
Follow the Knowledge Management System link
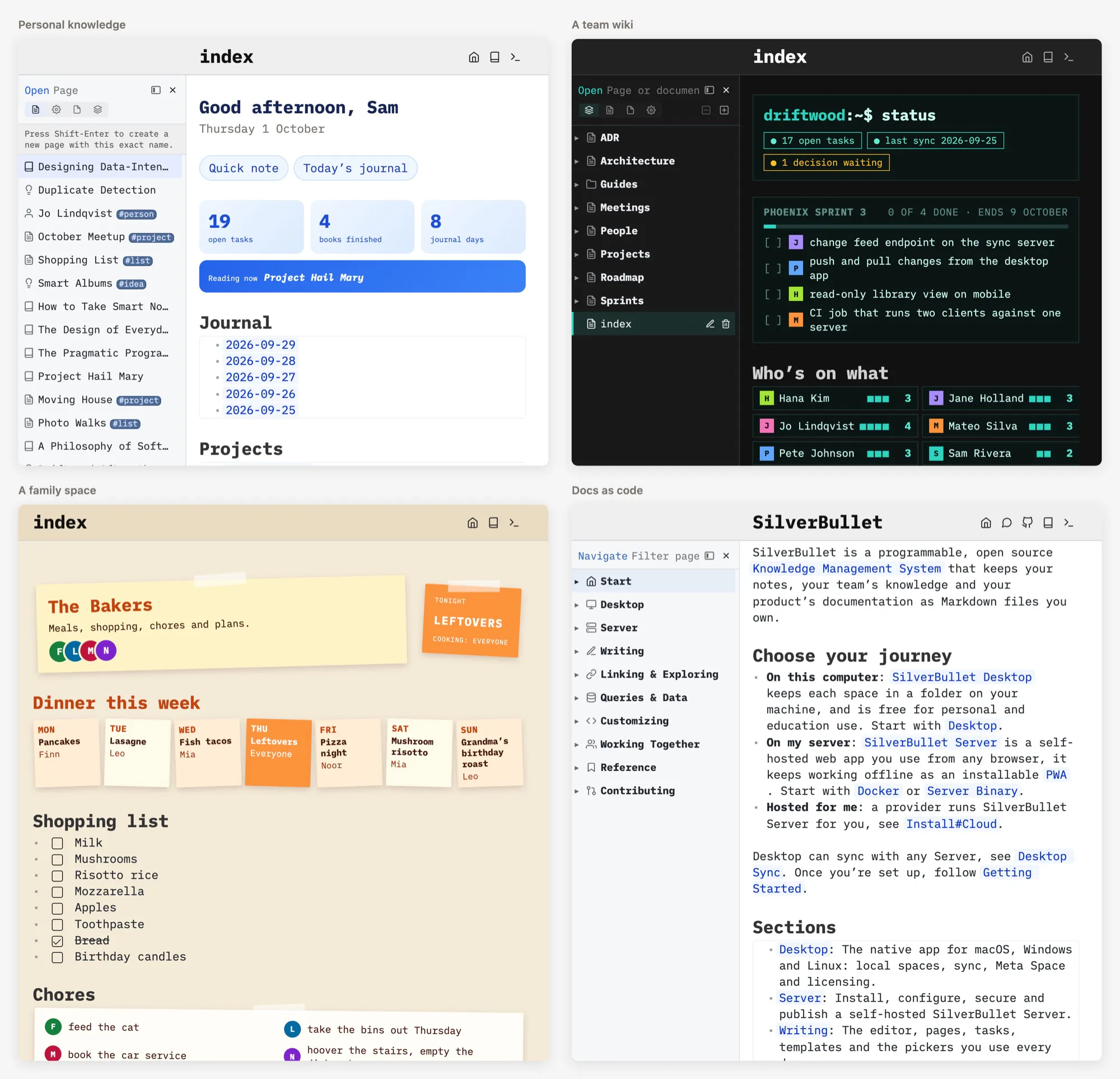point(846,569)
